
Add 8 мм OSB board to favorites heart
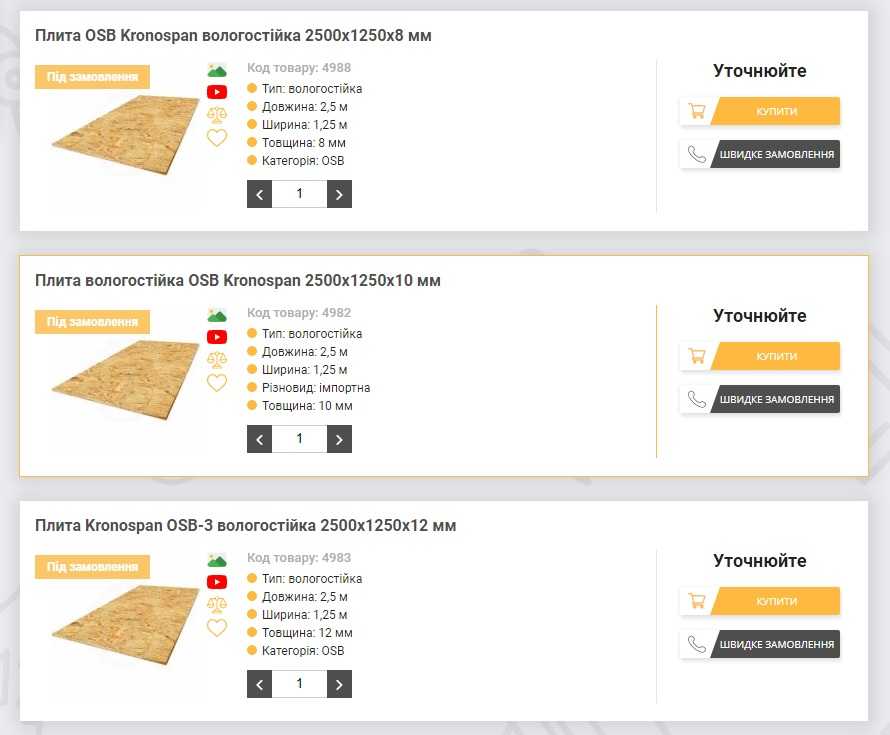tap(217, 138)
